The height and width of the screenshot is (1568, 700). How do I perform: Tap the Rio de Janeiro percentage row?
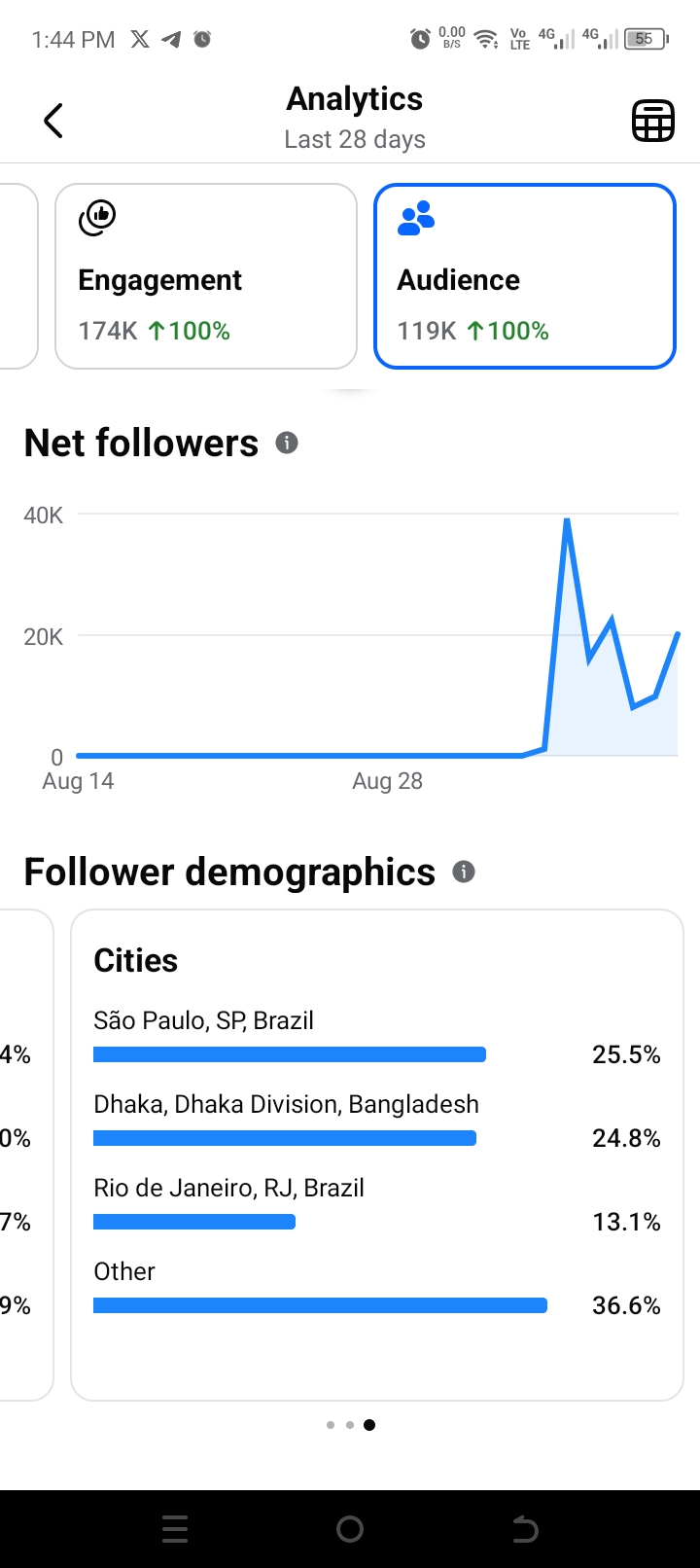pyautogui.click(x=377, y=1205)
